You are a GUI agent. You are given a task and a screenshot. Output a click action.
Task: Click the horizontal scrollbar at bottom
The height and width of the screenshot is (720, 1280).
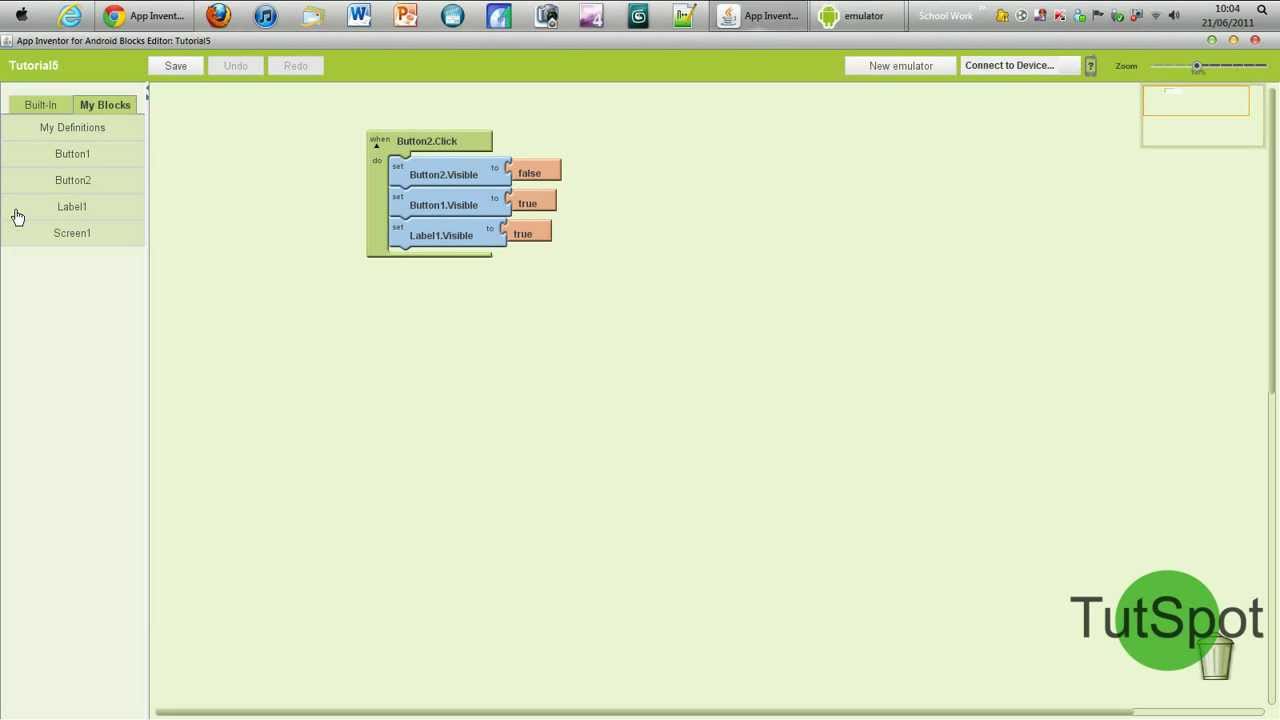[643, 713]
